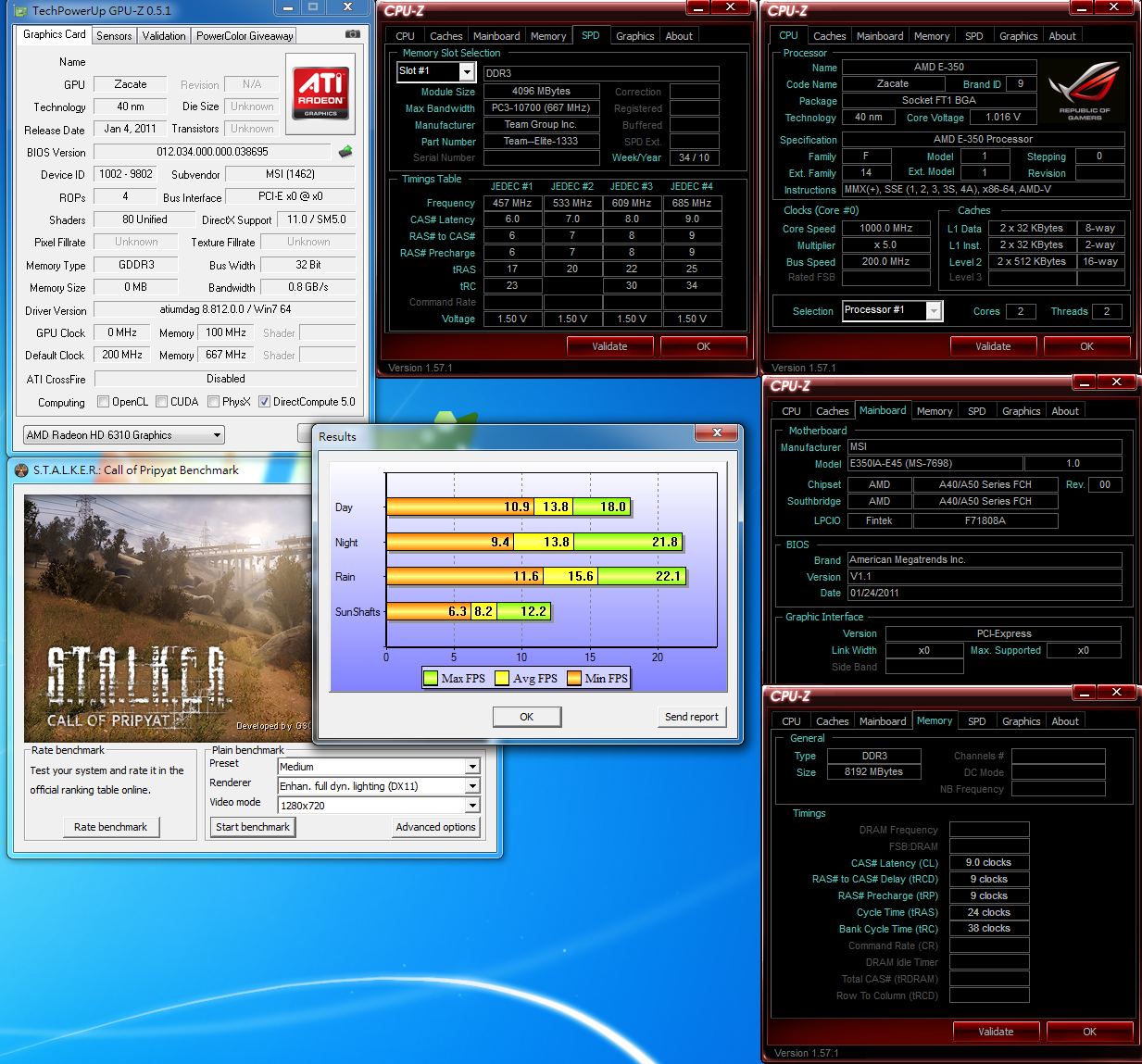Open SPD tab in the CPU-Z Memory window
The height and width of the screenshot is (1064, 1142).
[x=977, y=721]
